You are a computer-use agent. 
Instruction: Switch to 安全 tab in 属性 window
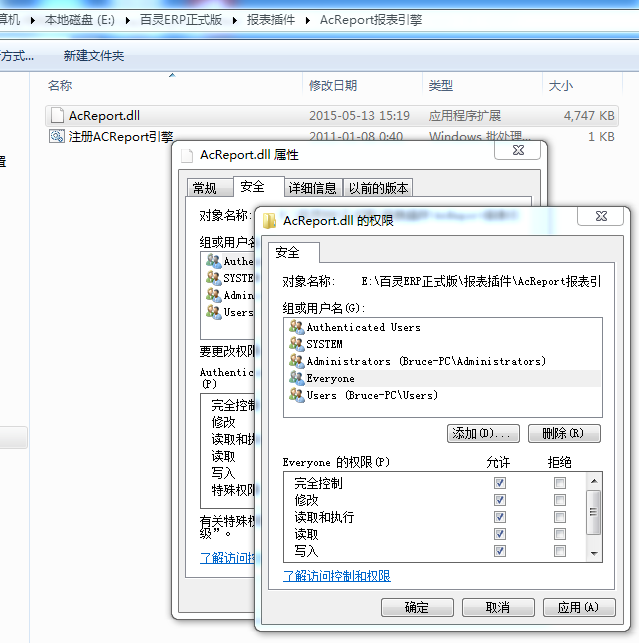point(258,187)
